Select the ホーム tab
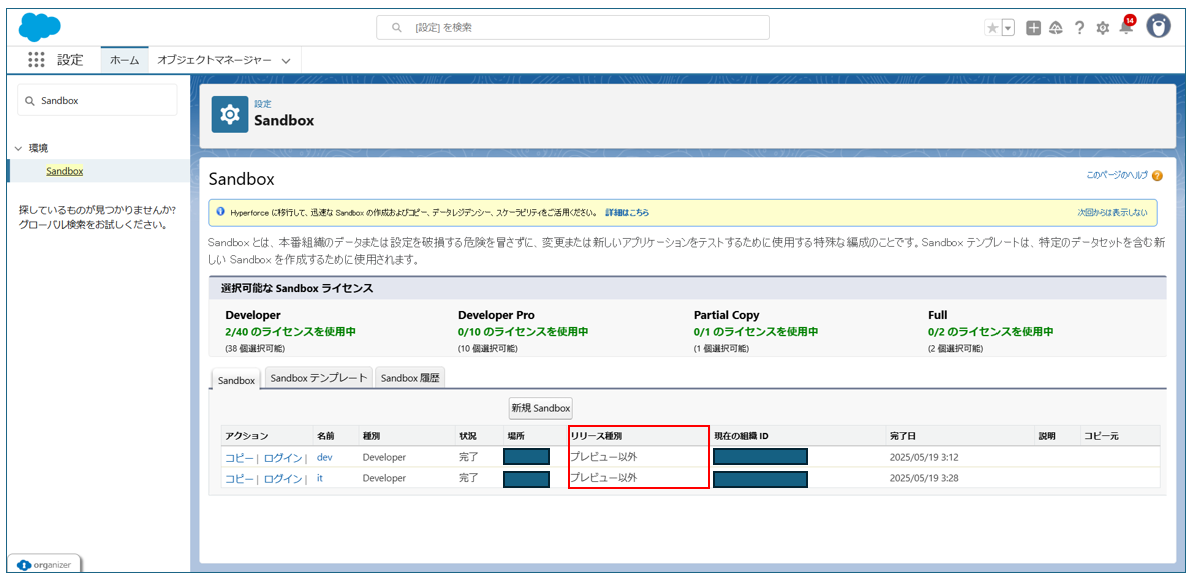 [125, 60]
